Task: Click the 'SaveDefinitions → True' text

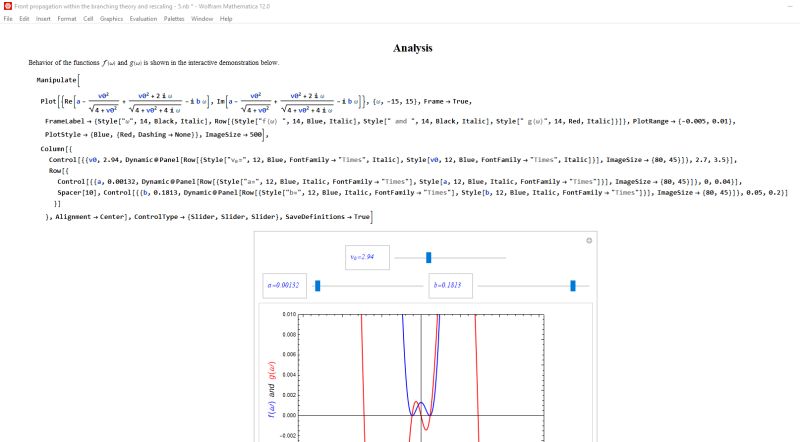Action: [x=327, y=217]
